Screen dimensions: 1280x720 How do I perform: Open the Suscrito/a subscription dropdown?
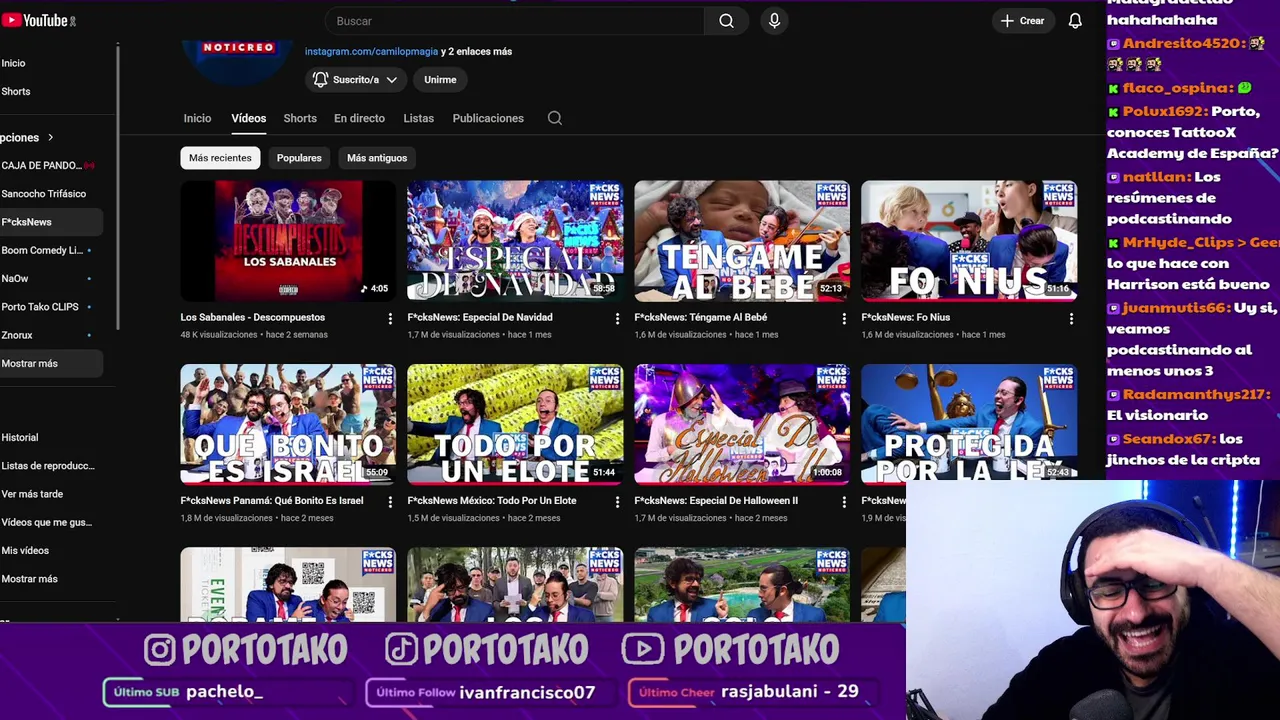coord(355,79)
